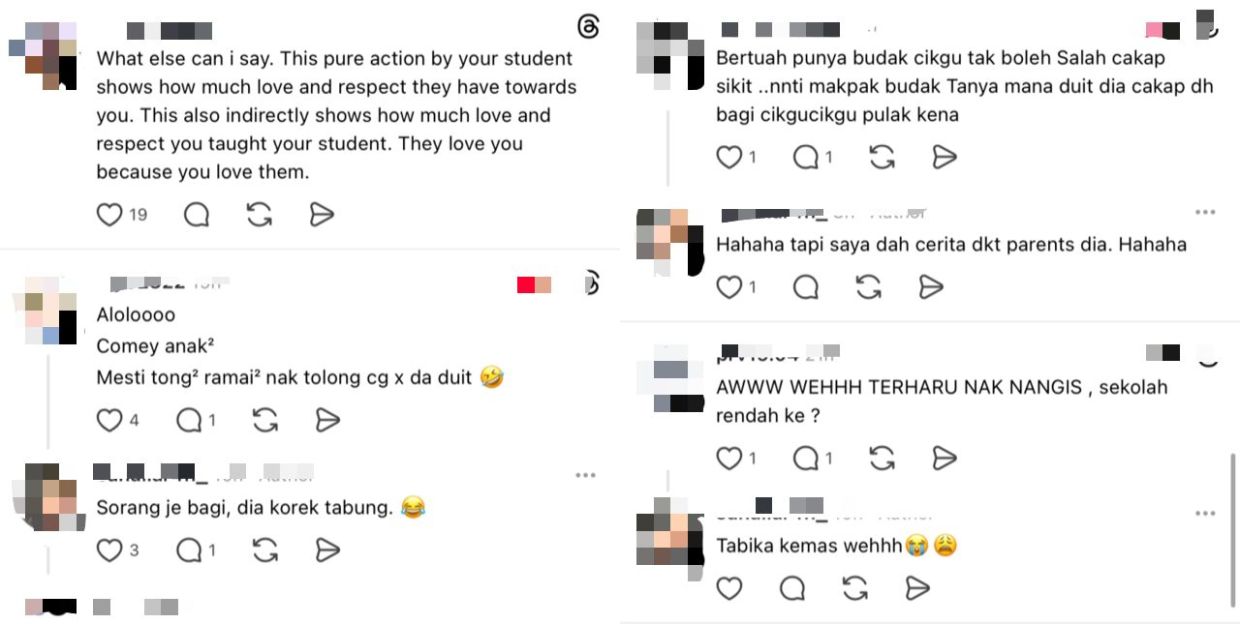Screen dimensions: 1240x624
Task: Like the 'Alolooo Comey anak' comment
Action: [x=109, y=421]
